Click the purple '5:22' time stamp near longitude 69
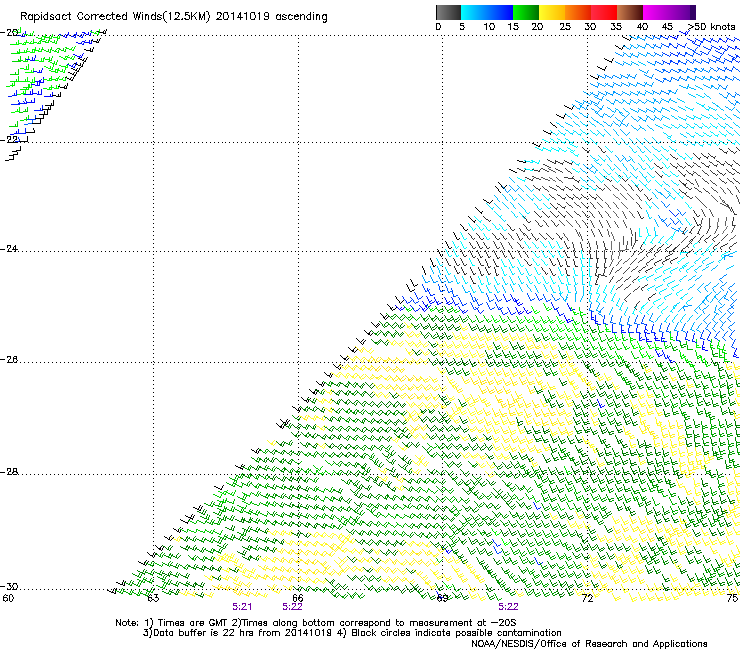The width and height of the screenshot is (740, 650). click(x=508, y=607)
